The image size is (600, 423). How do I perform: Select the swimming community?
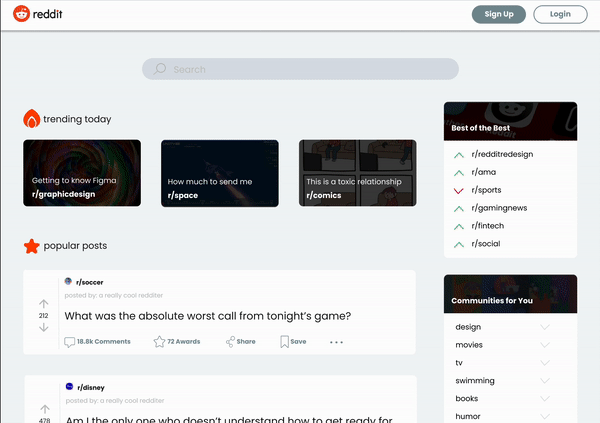475,381
